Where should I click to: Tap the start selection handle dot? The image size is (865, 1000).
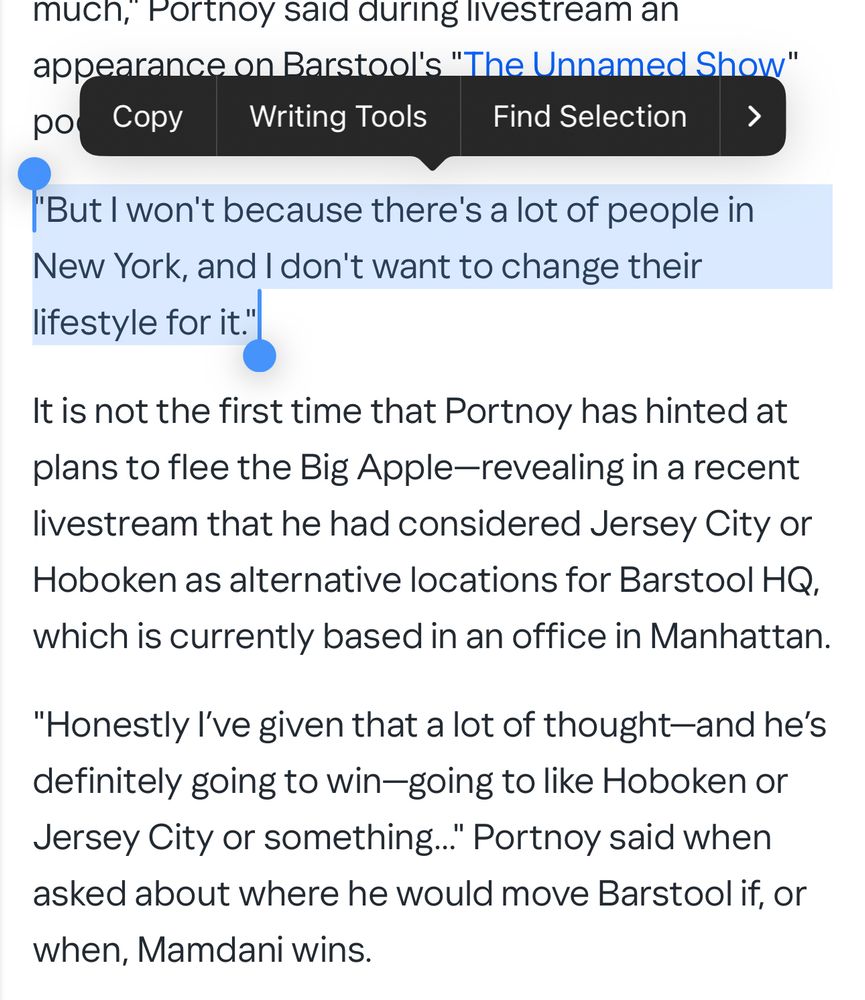34,174
